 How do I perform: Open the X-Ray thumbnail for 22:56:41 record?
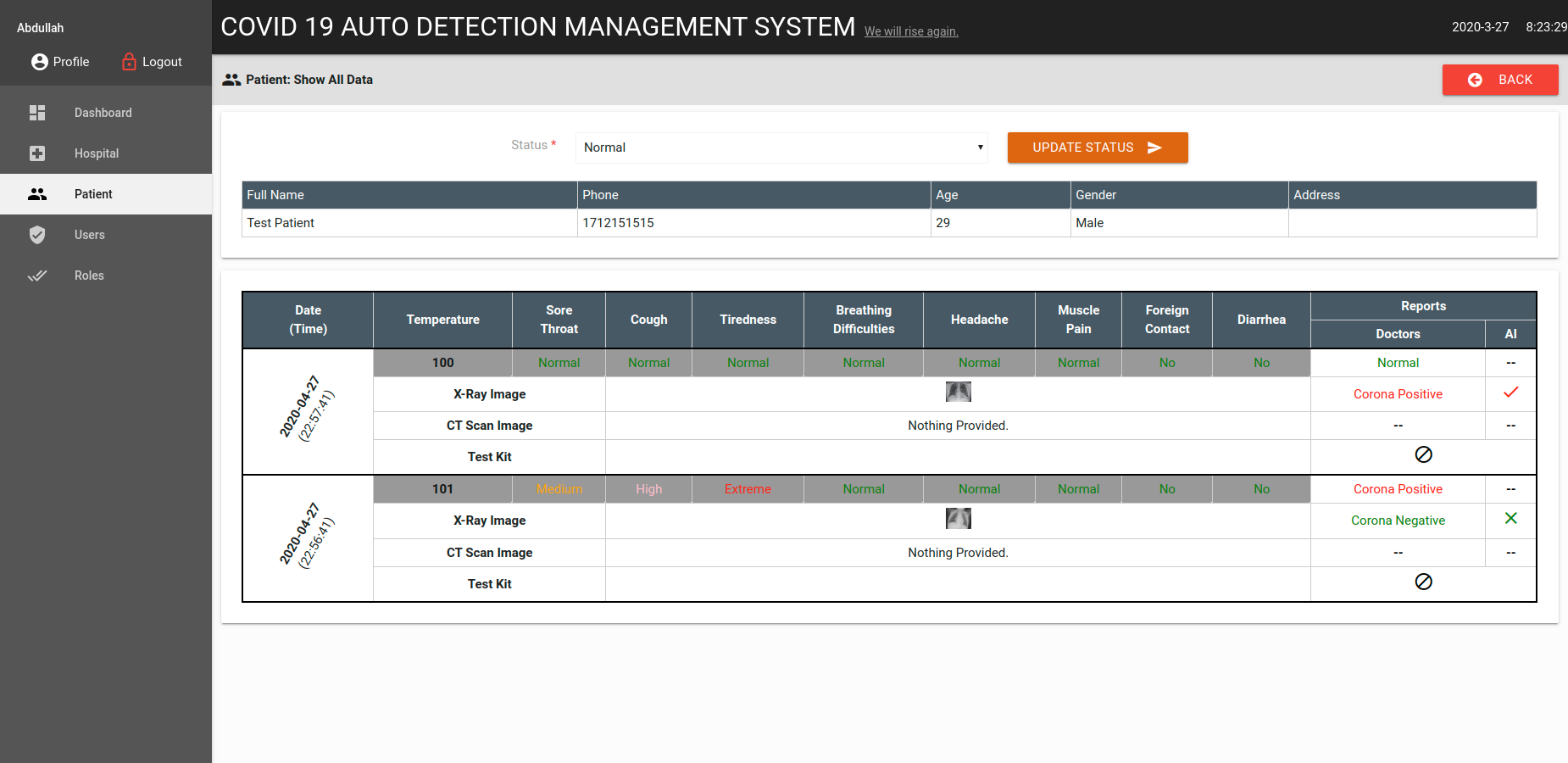point(959,518)
